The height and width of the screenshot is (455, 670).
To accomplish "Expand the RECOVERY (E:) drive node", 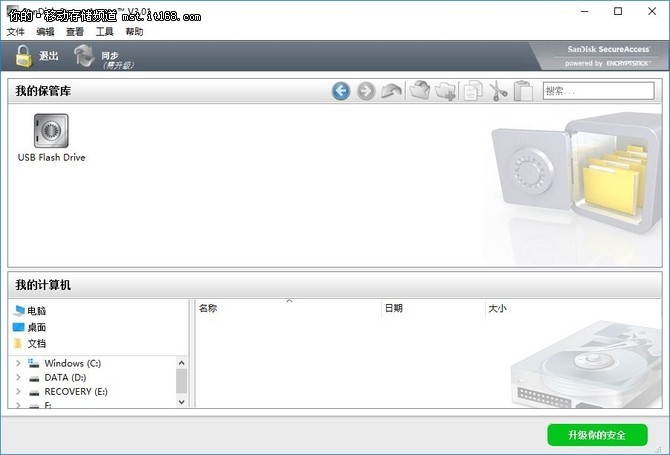I will pyautogui.click(x=18, y=392).
